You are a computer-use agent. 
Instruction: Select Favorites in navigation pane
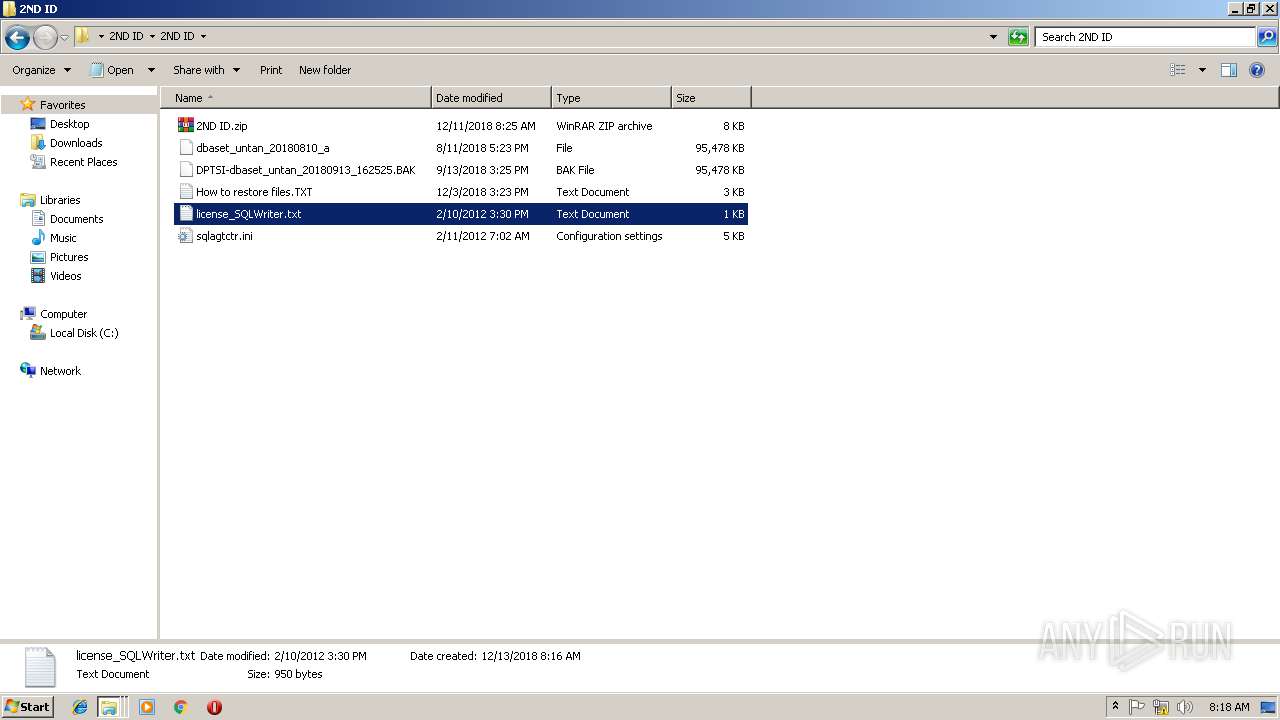62,105
